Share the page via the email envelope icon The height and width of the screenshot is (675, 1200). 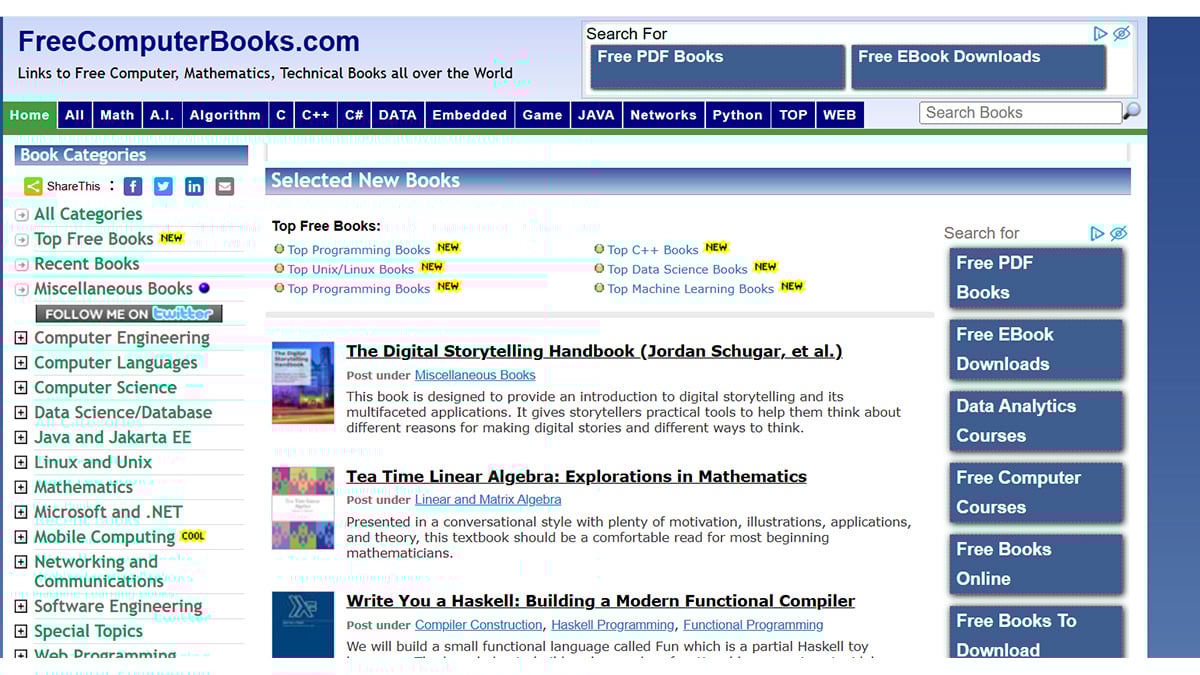tap(224, 186)
